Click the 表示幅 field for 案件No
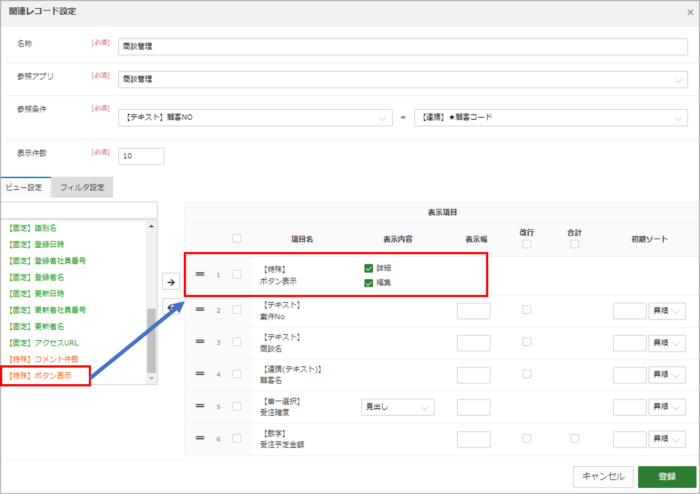The height and width of the screenshot is (494, 700). point(474,311)
